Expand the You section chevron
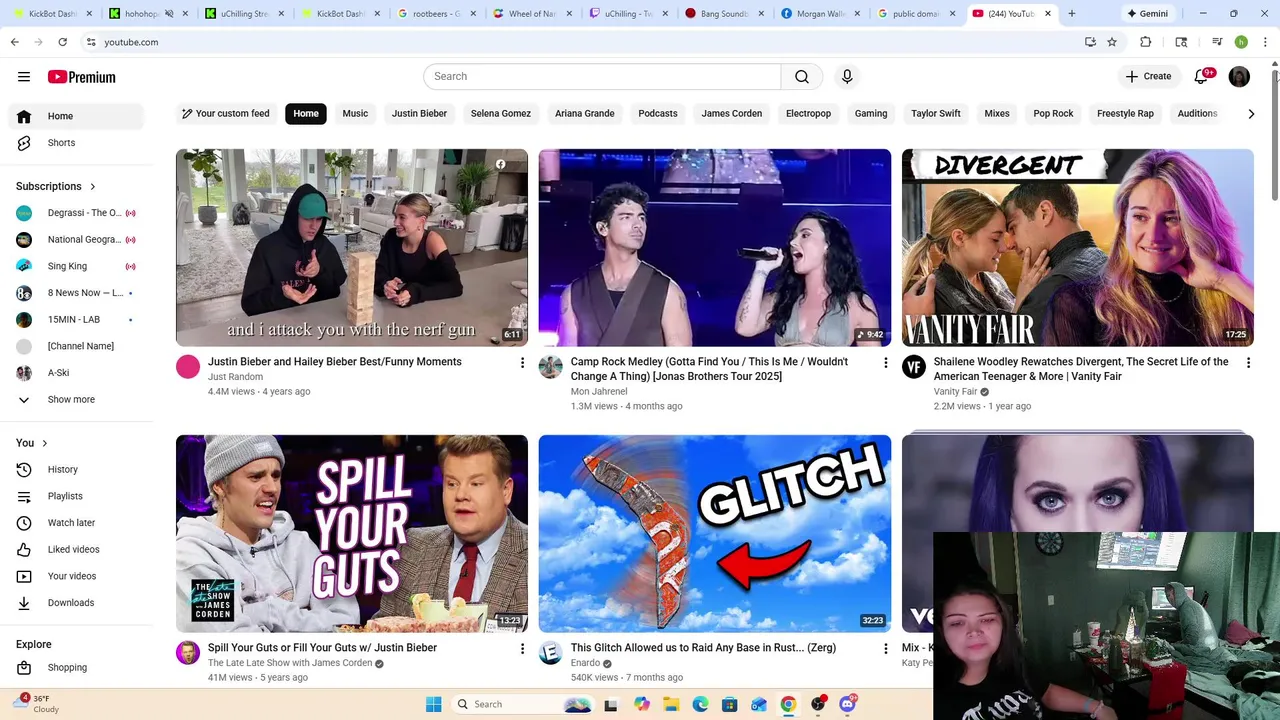 [44, 443]
